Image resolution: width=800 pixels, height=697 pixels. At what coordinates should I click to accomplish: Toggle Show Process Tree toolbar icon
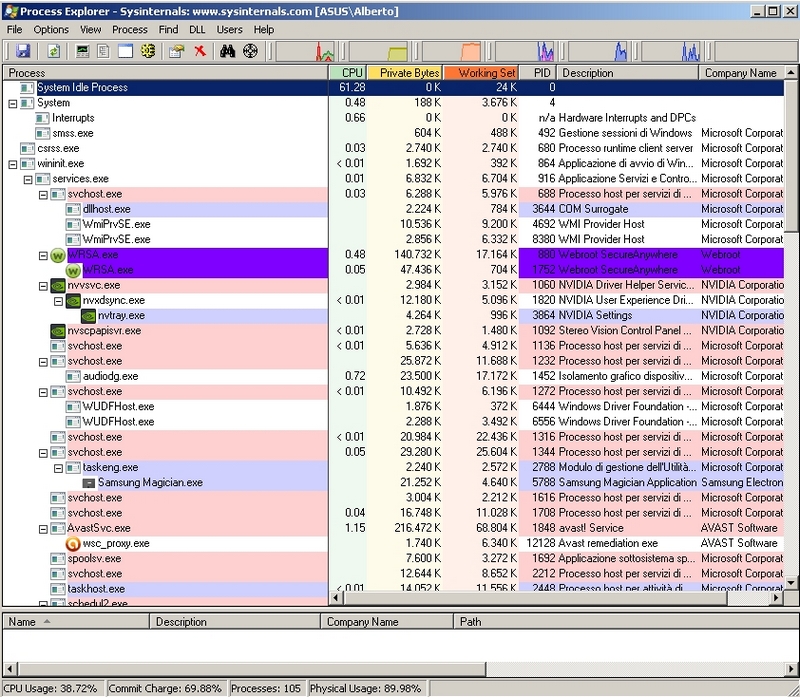[x=104, y=51]
